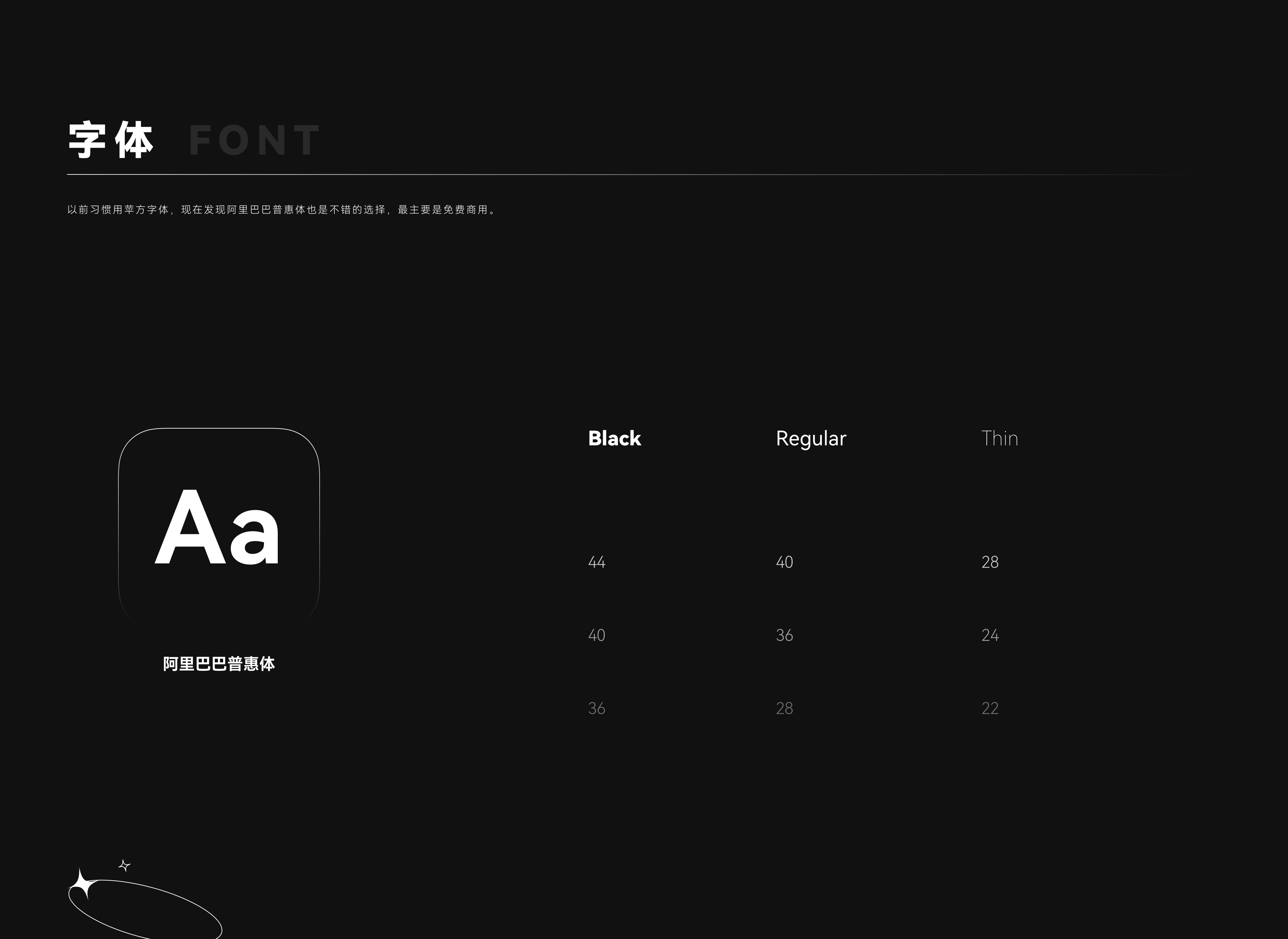Click the Chinese description sentence under heading

(281, 210)
